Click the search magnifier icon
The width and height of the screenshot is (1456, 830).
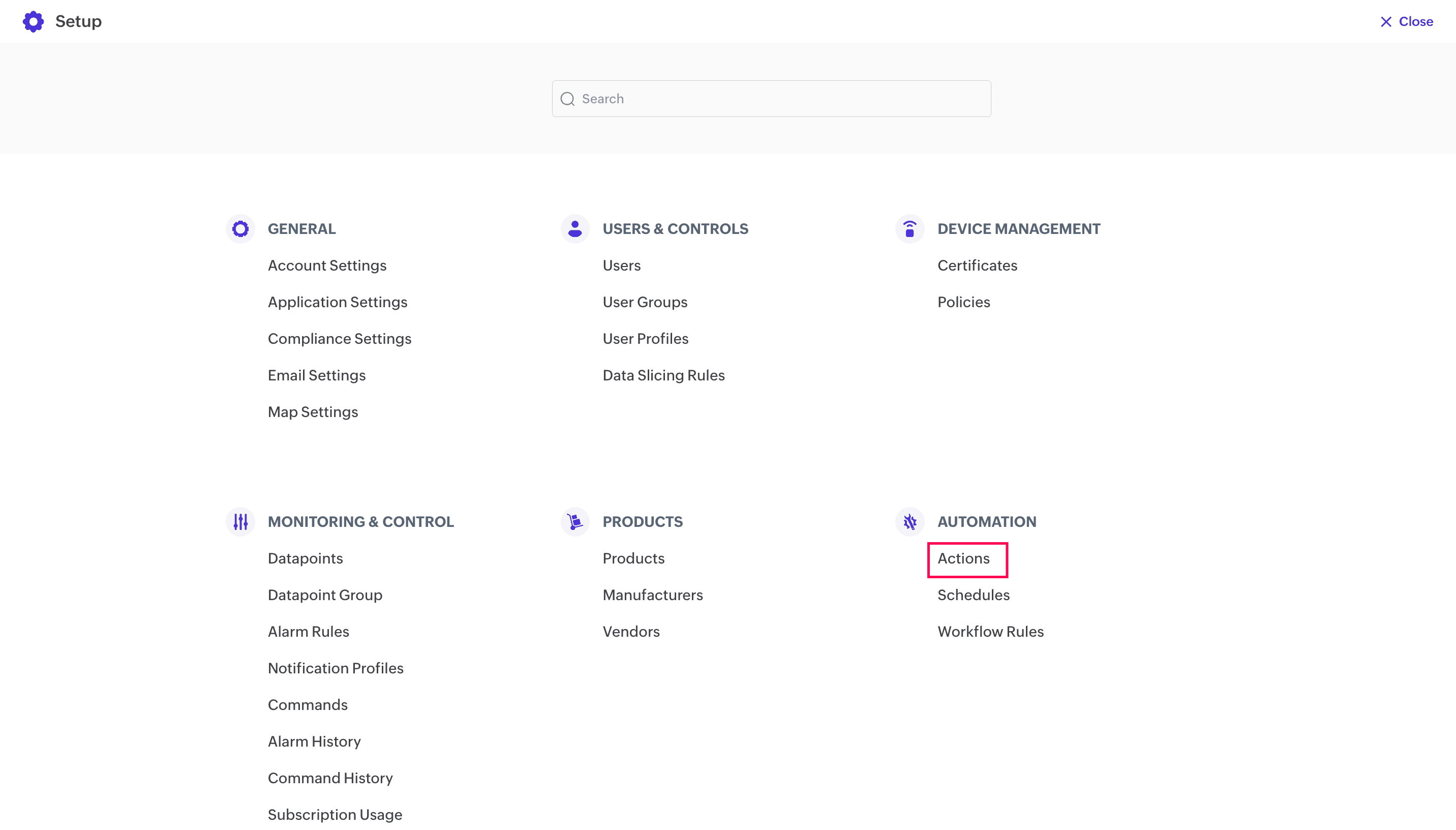pos(567,99)
